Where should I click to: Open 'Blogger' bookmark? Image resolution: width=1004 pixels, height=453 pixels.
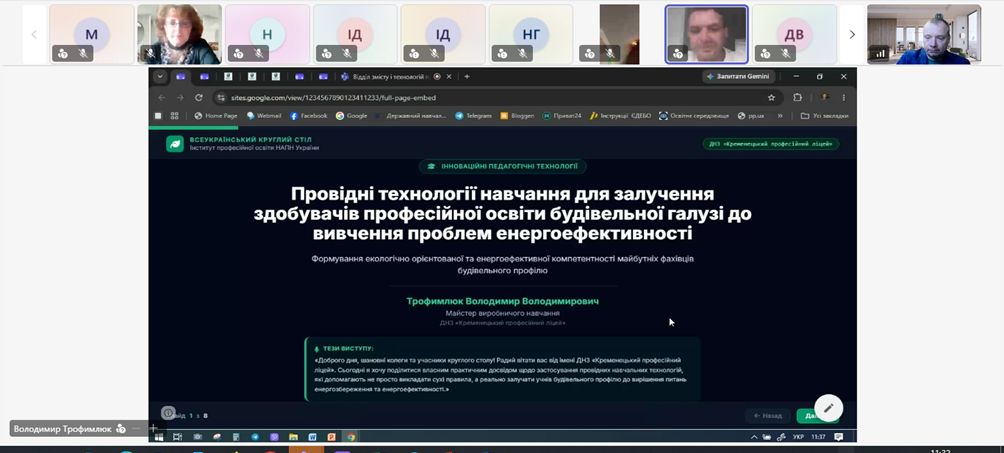click(517, 116)
